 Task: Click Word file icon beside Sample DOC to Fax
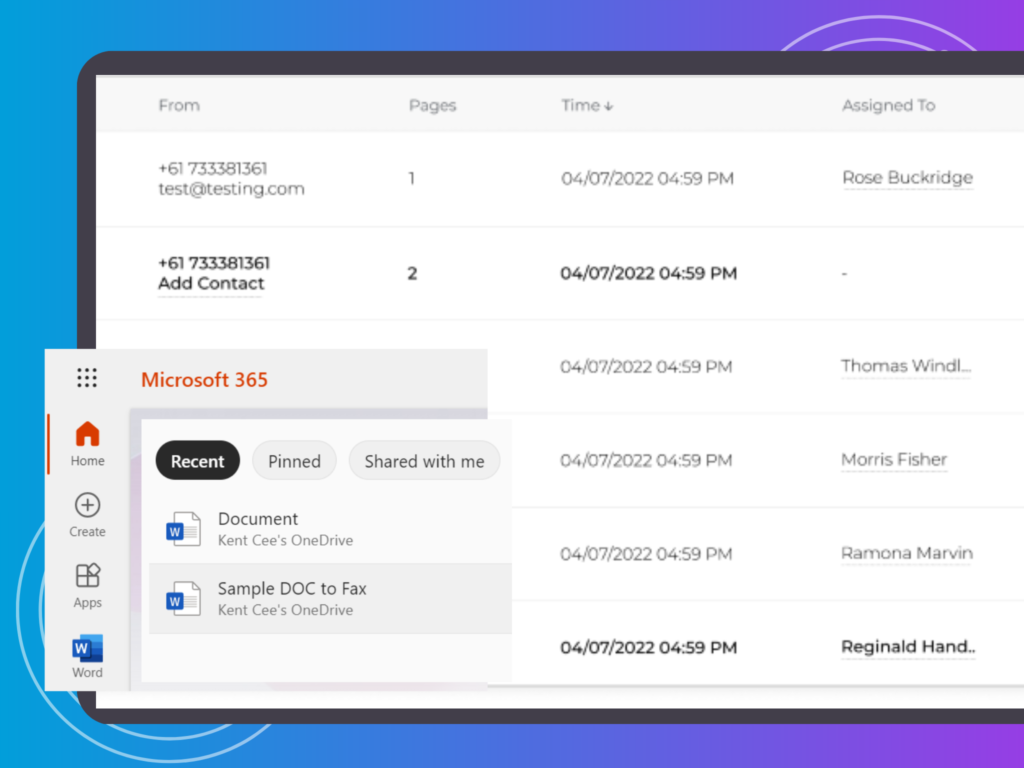point(184,599)
